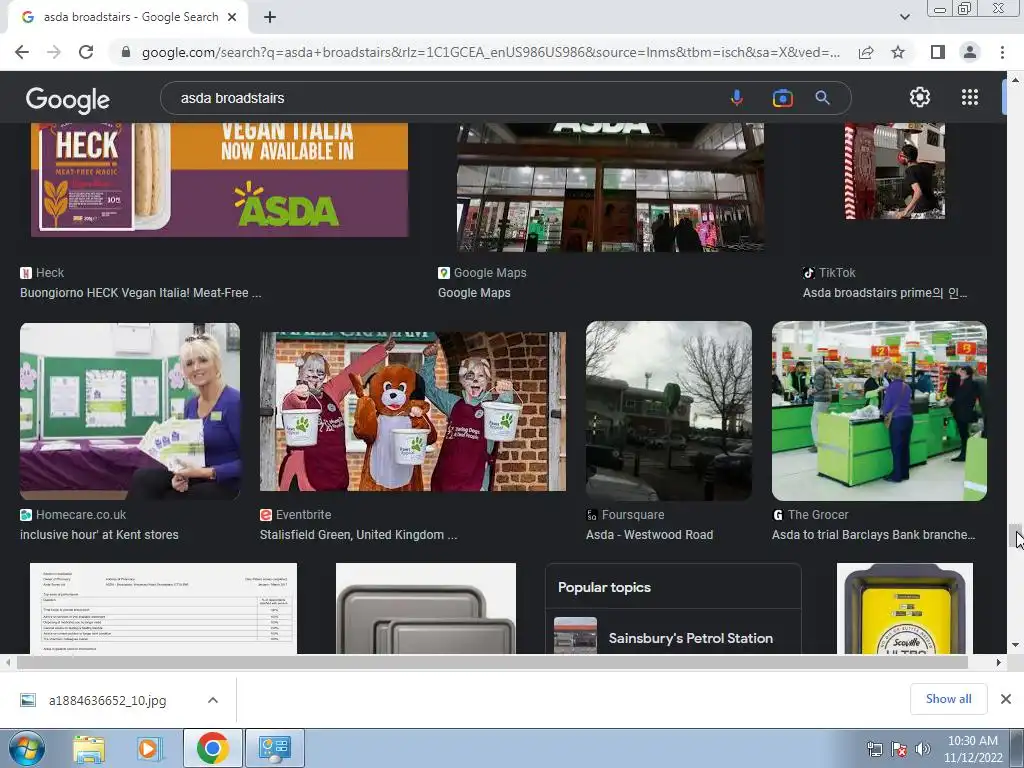1024x768 pixels.
Task: Open the TikTok Asda broadstairs image
Action: (x=895, y=171)
